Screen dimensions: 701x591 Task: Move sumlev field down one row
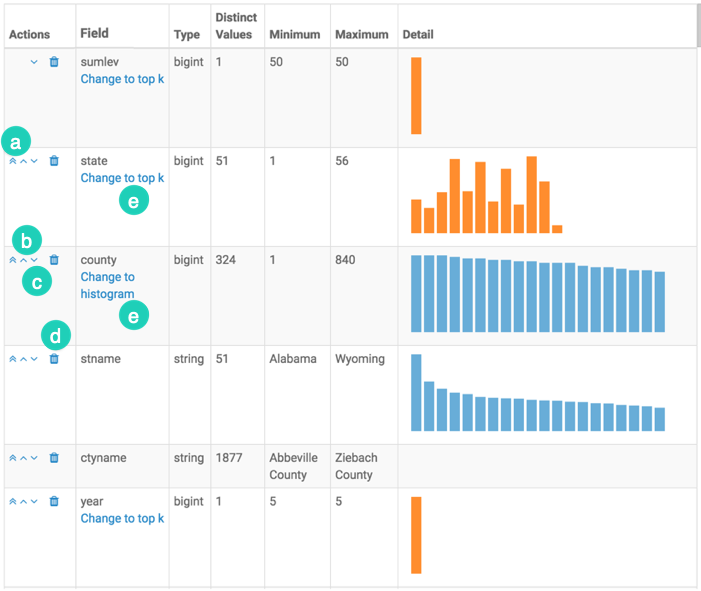point(34,62)
